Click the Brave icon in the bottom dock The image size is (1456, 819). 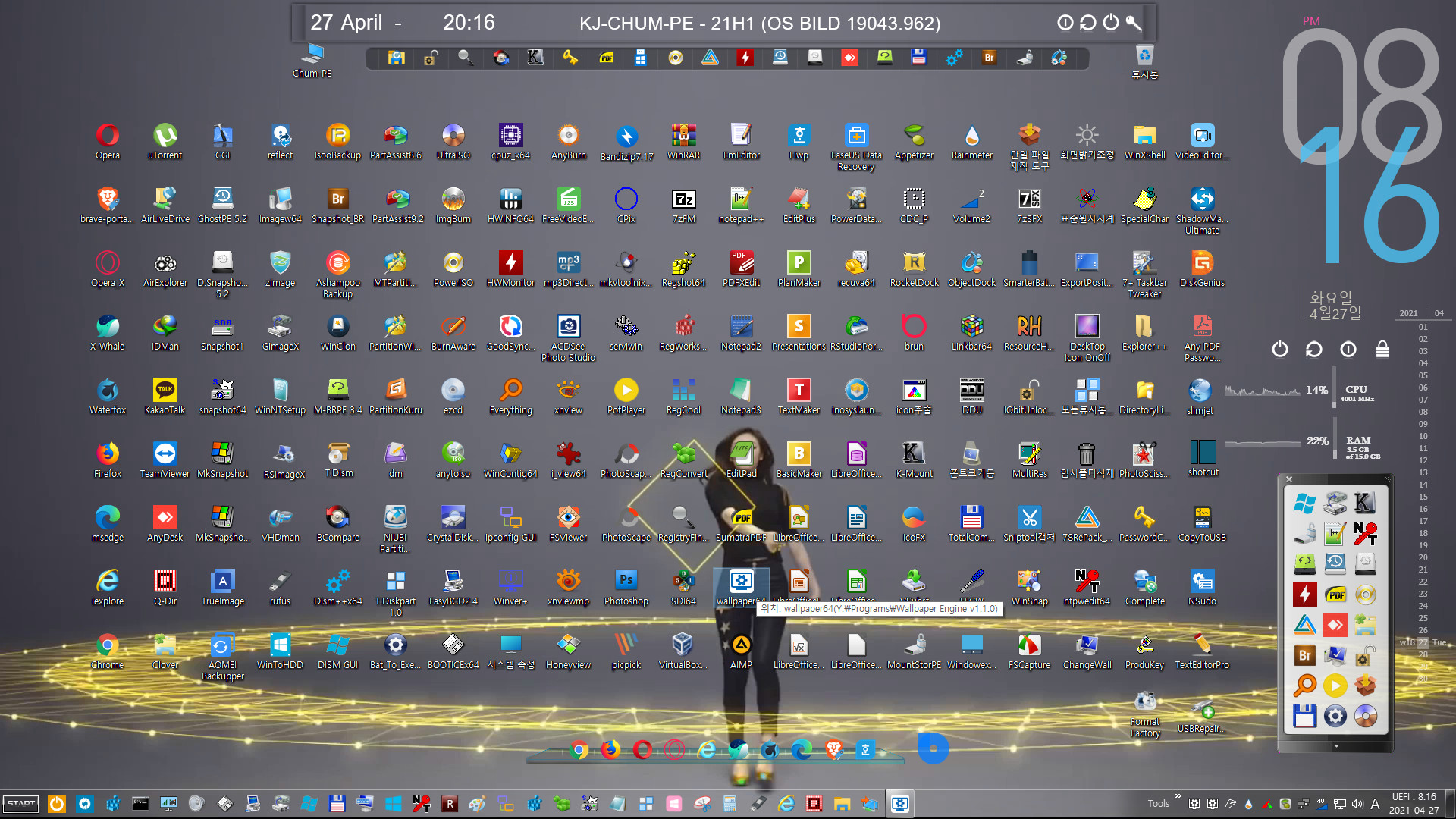833,750
